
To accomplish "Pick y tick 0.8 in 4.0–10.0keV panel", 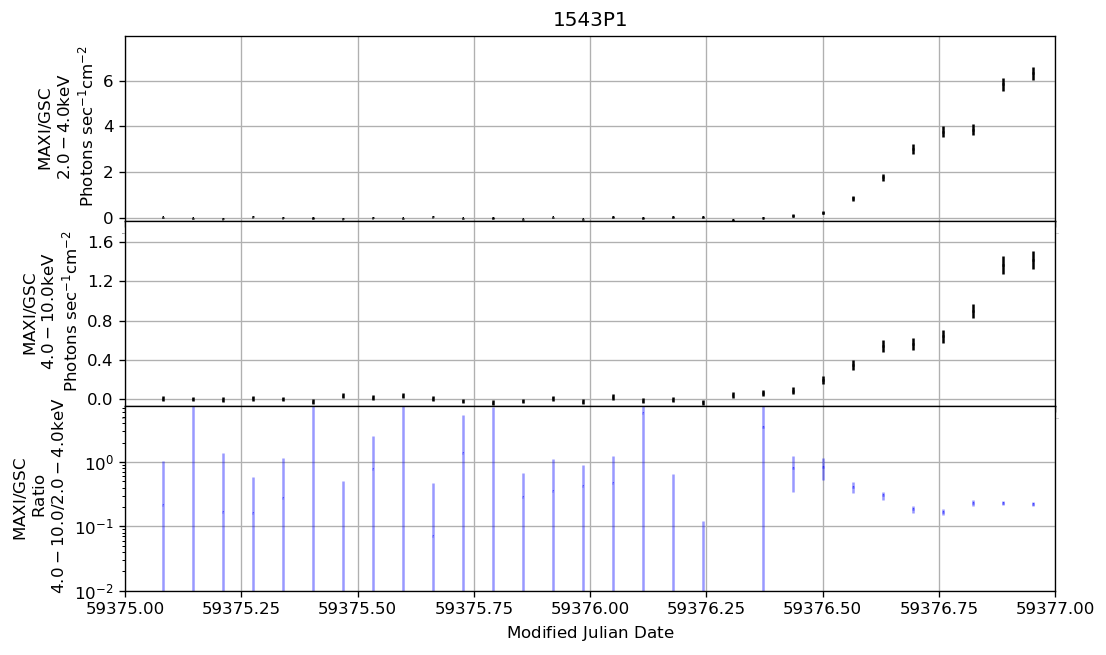I will [99, 321].
